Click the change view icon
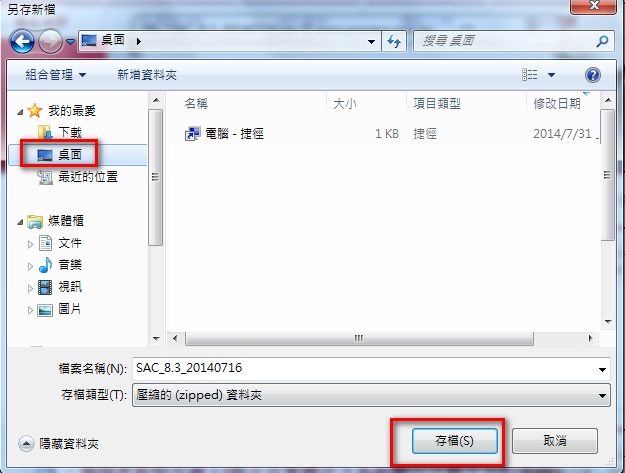 click(530, 75)
